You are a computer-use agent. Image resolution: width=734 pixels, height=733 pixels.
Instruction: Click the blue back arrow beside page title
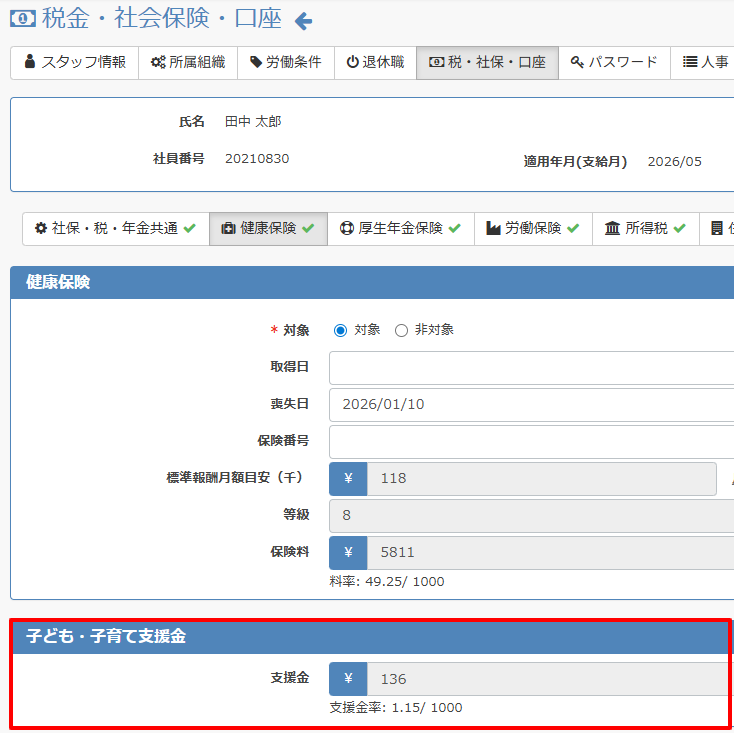[x=303, y=20]
